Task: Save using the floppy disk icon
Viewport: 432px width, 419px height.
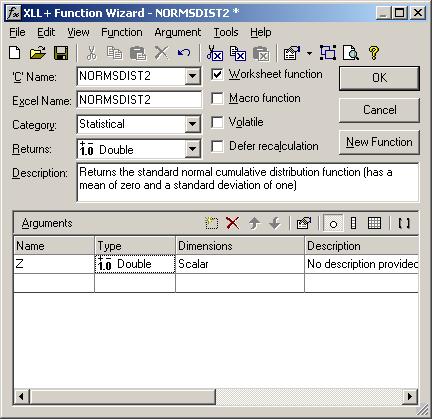Action: point(61,53)
